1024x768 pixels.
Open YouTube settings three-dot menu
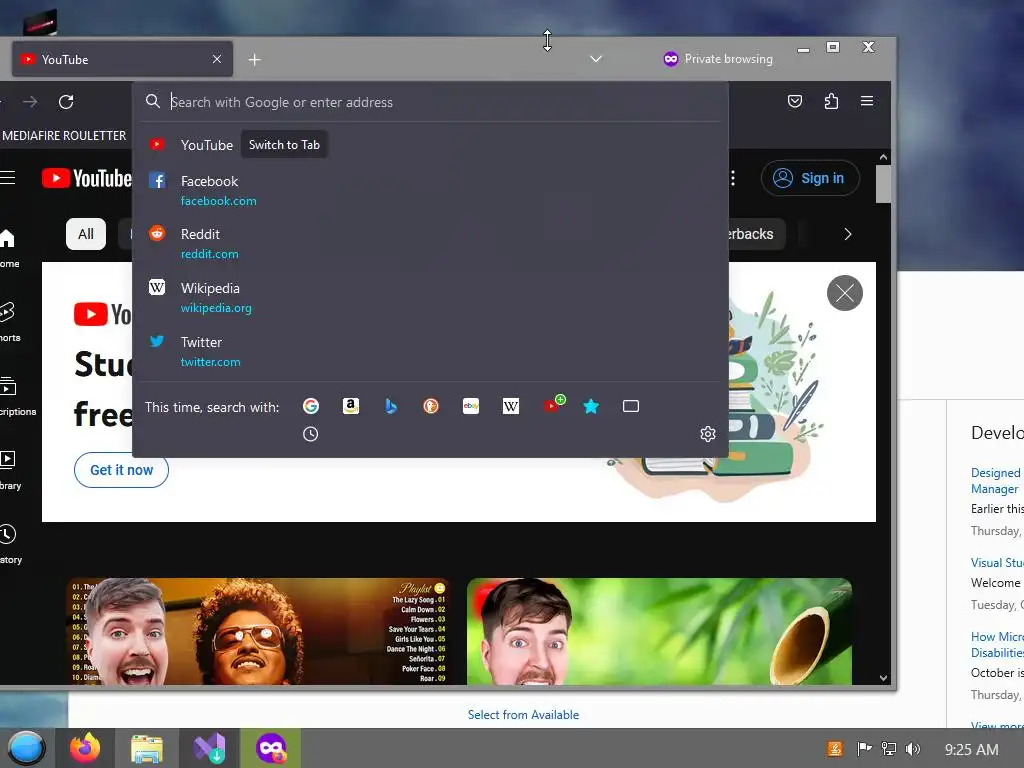tap(733, 178)
